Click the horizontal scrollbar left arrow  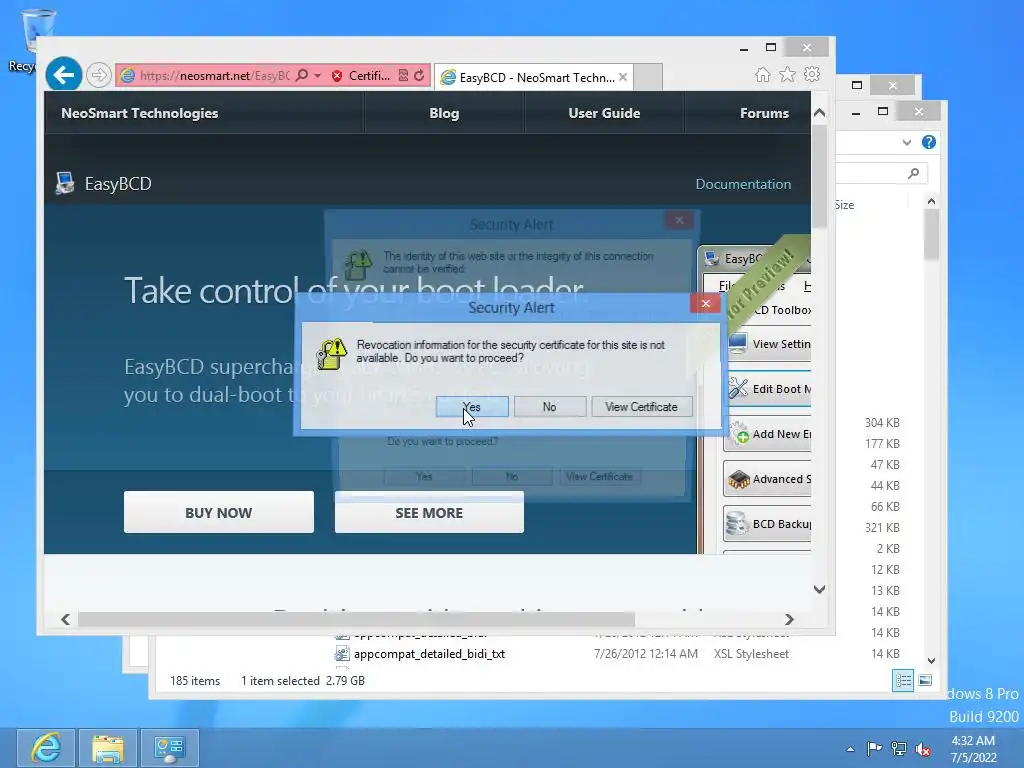click(65, 619)
